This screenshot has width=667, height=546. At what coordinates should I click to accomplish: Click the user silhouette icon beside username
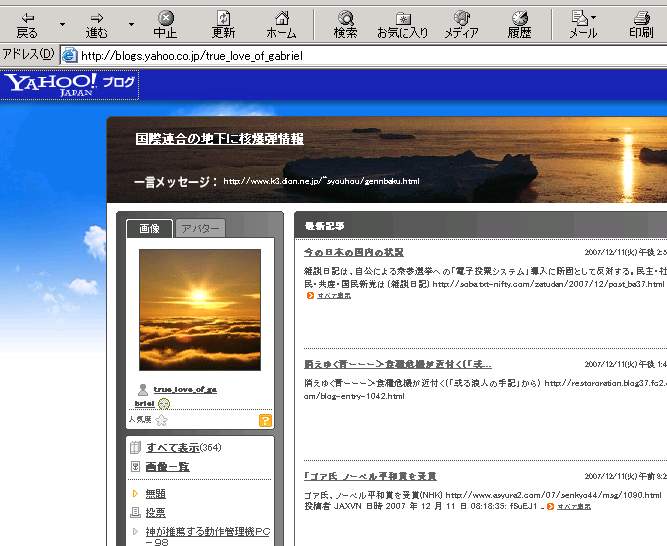(x=143, y=389)
